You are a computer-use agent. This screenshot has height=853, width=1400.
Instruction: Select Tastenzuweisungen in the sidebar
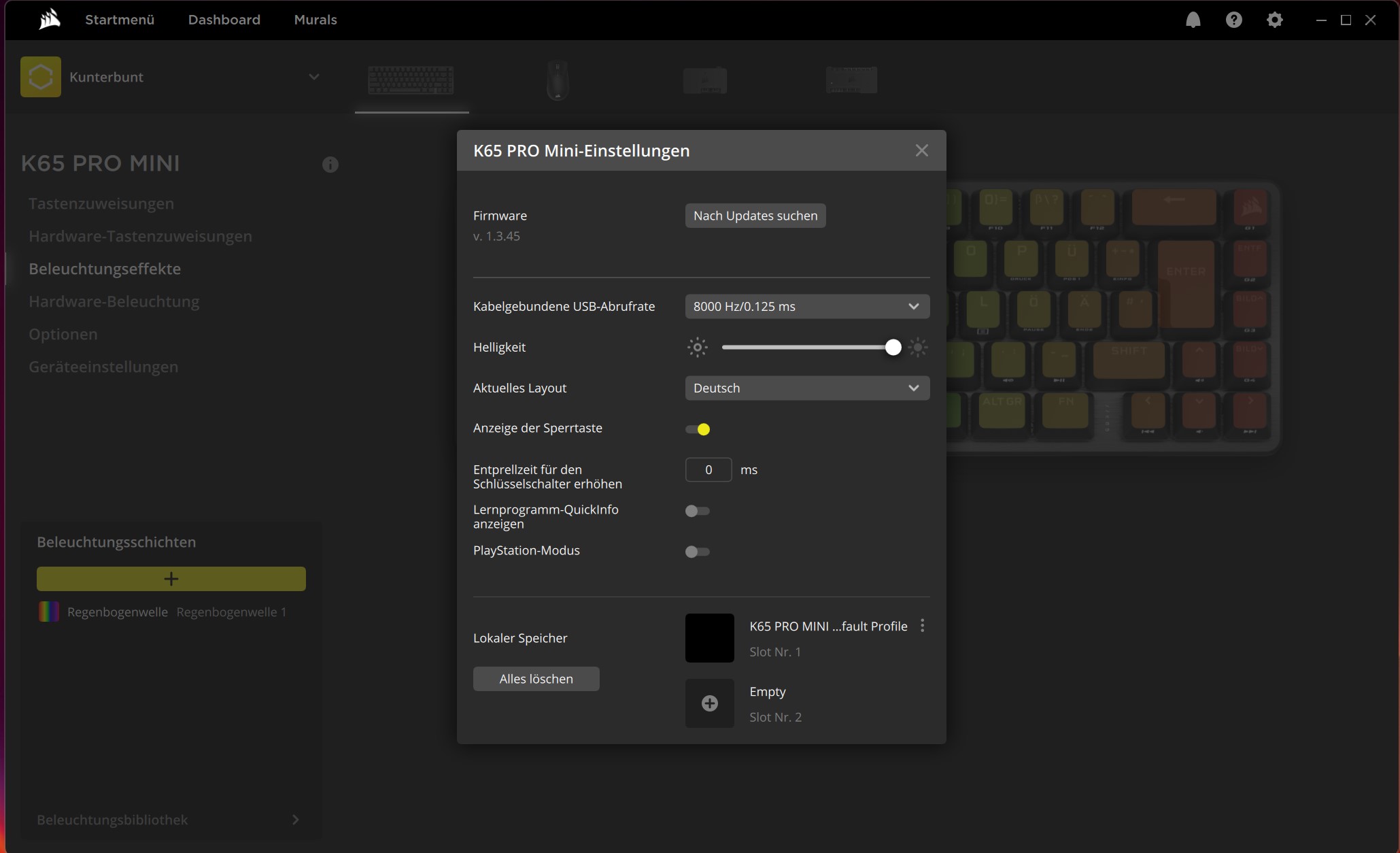(101, 203)
